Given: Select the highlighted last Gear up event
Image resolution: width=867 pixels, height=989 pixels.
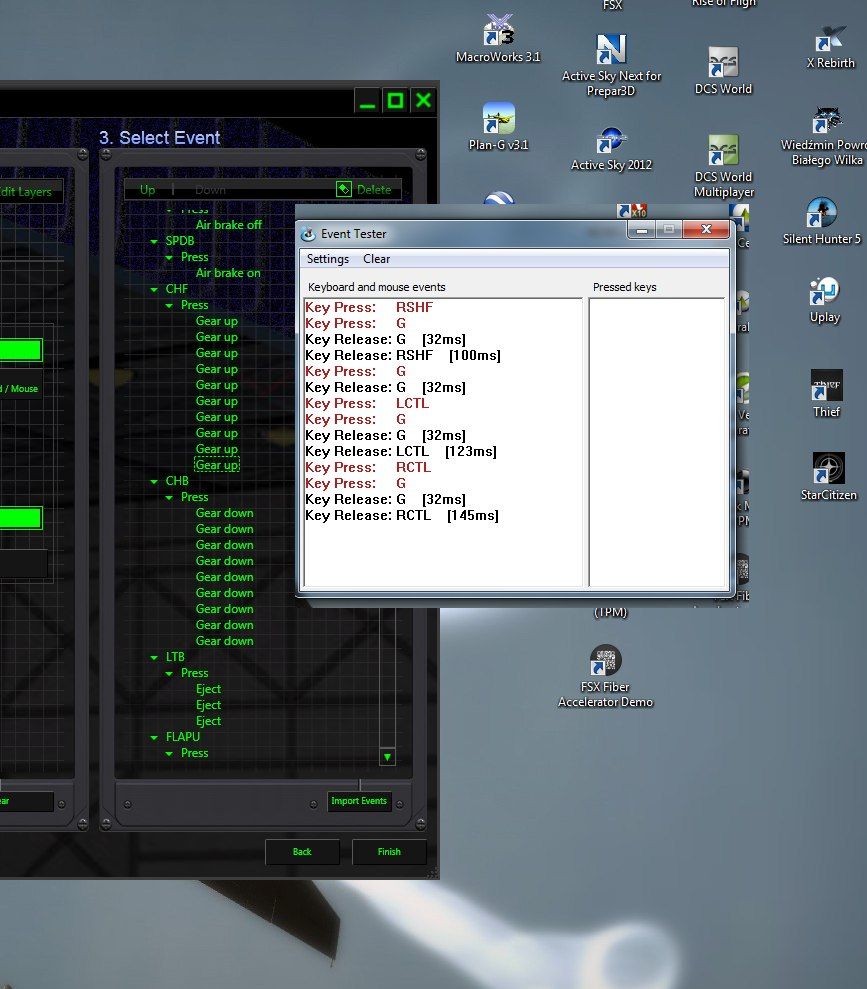Looking at the screenshot, I should click(217, 465).
